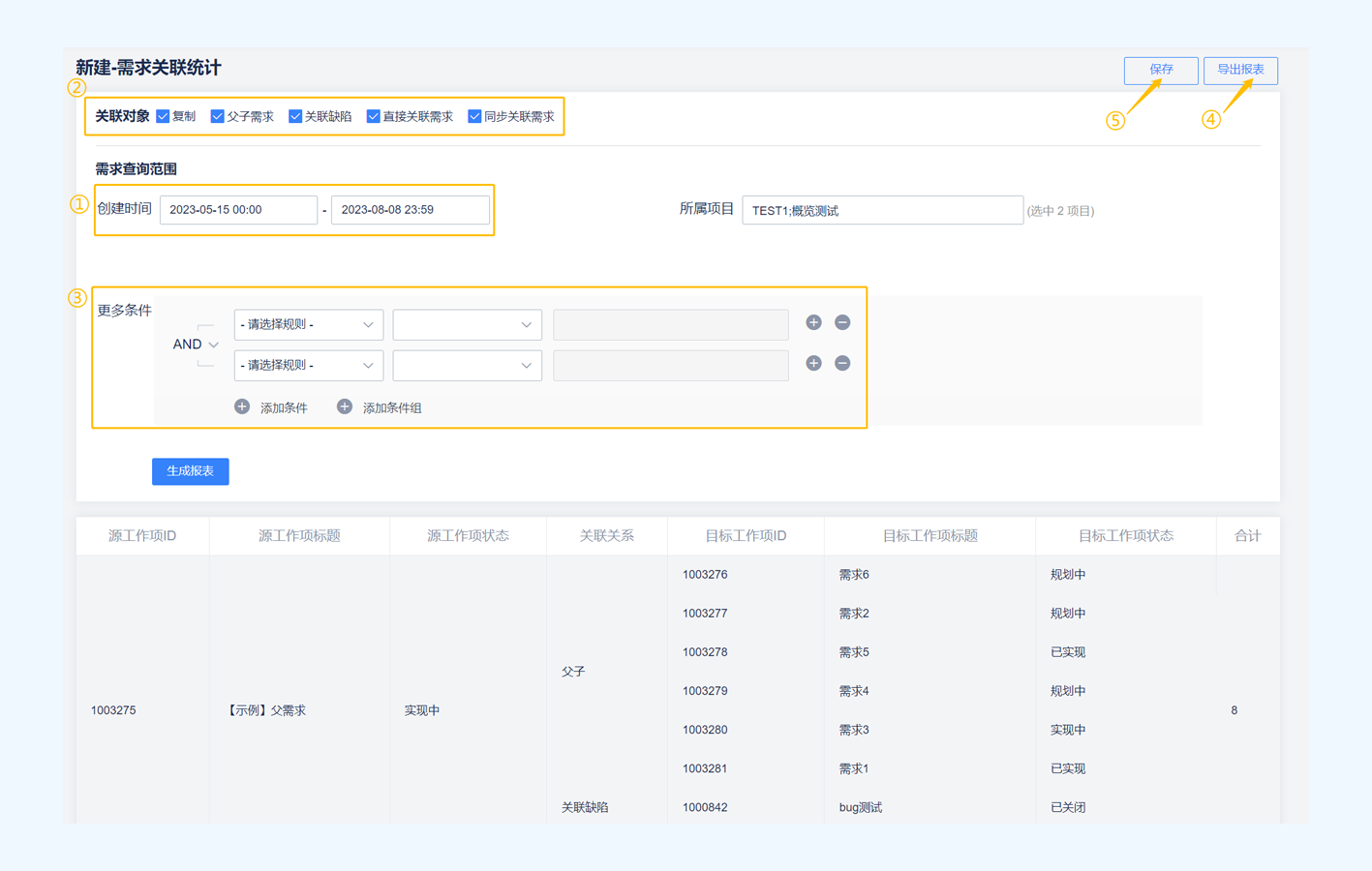The width and height of the screenshot is (1372, 871).
Task: Click the 关联缺陷 relation cell in the table
Action: [585, 807]
